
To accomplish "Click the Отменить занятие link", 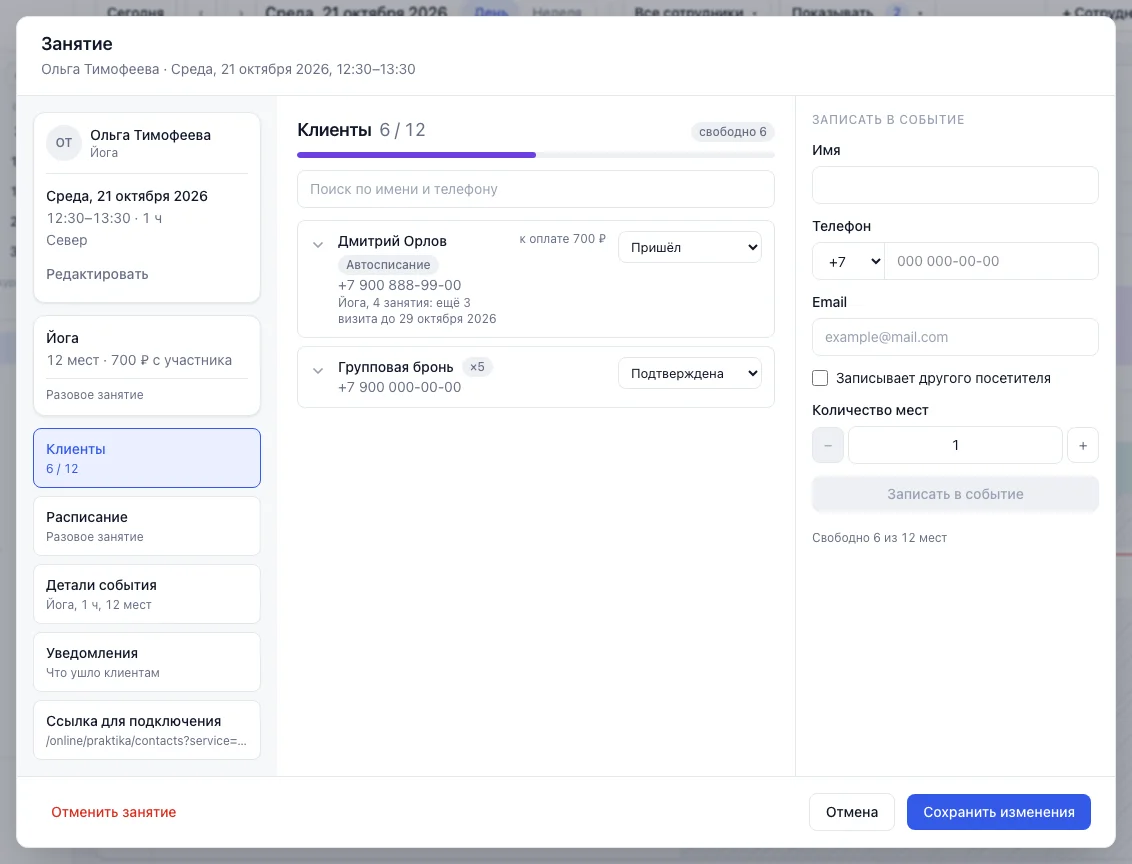I will (x=113, y=812).
